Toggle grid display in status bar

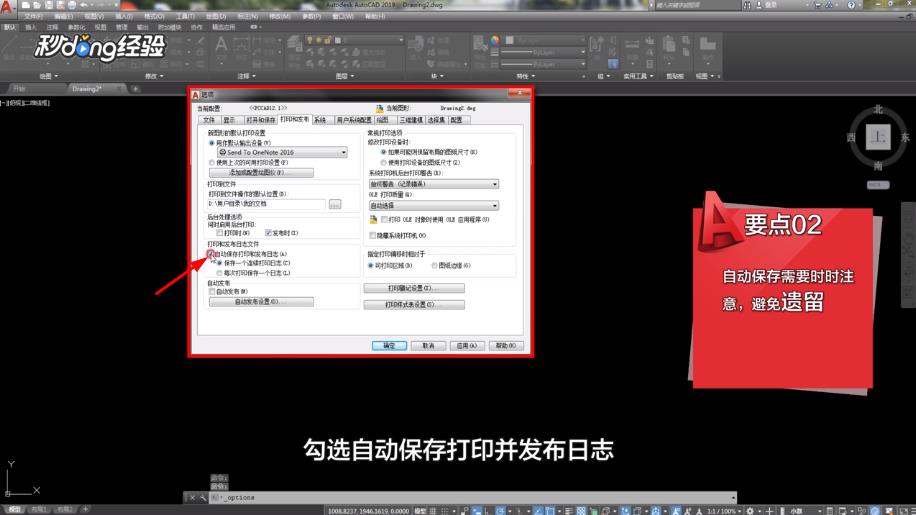433,511
